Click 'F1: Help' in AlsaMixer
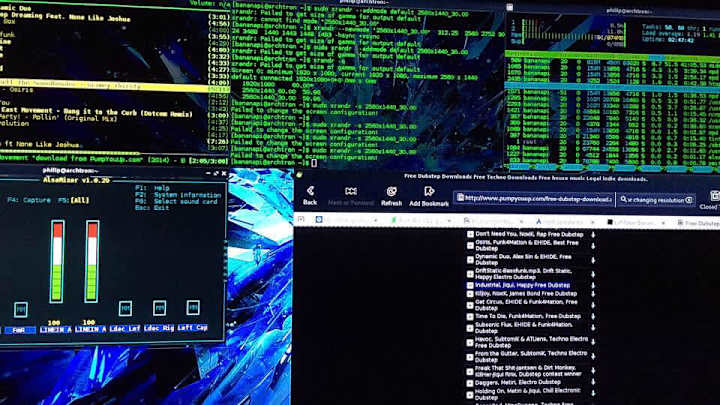720x405 pixels. coord(152,188)
